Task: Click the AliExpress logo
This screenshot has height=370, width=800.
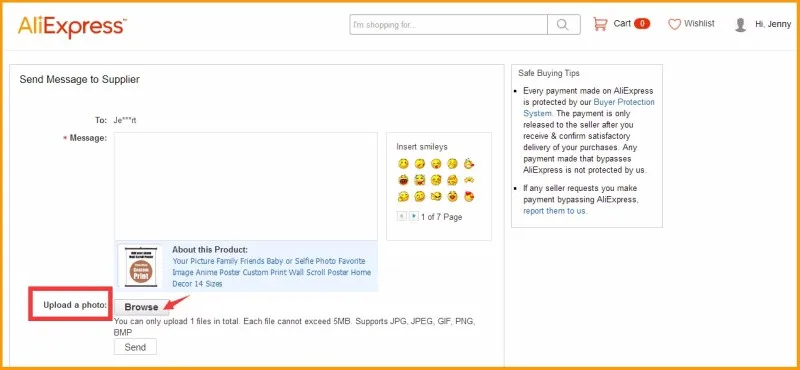Action: [x=72, y=26]
